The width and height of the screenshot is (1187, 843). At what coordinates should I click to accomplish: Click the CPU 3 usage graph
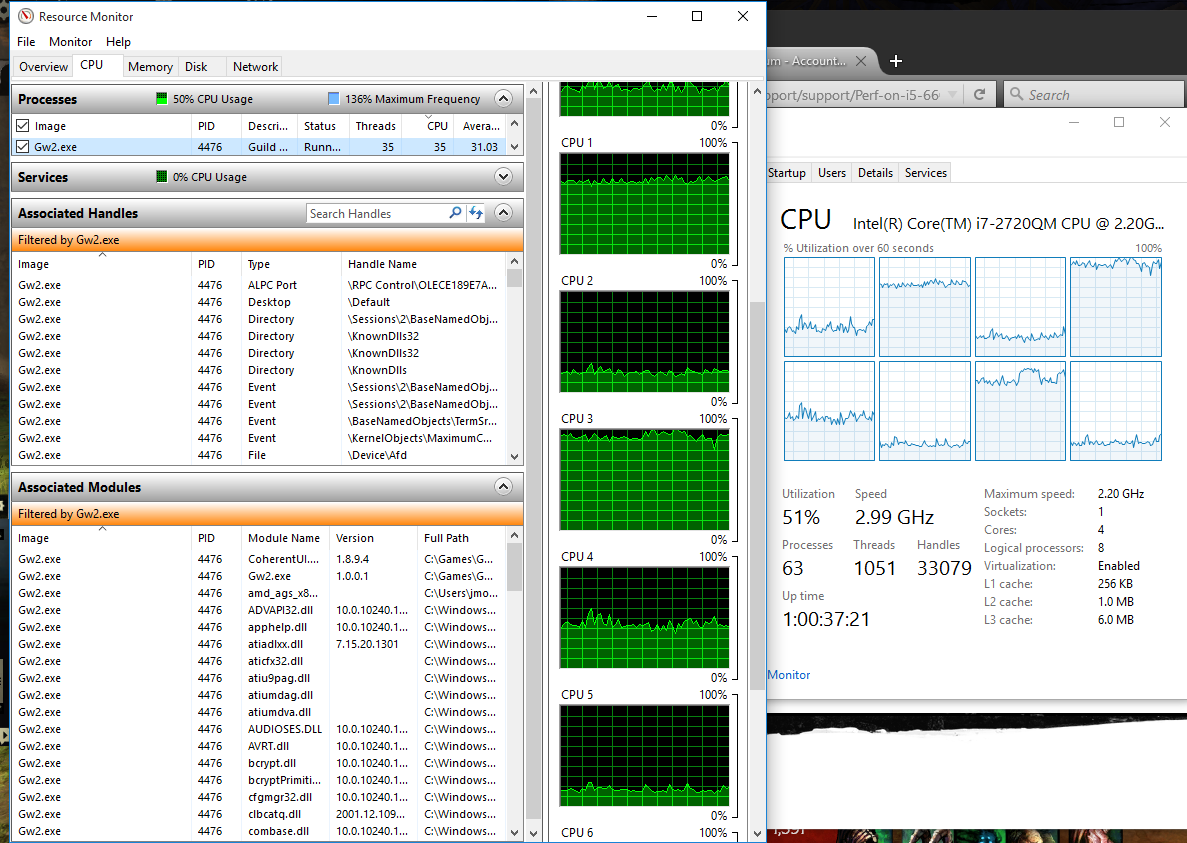coord(644,480)
